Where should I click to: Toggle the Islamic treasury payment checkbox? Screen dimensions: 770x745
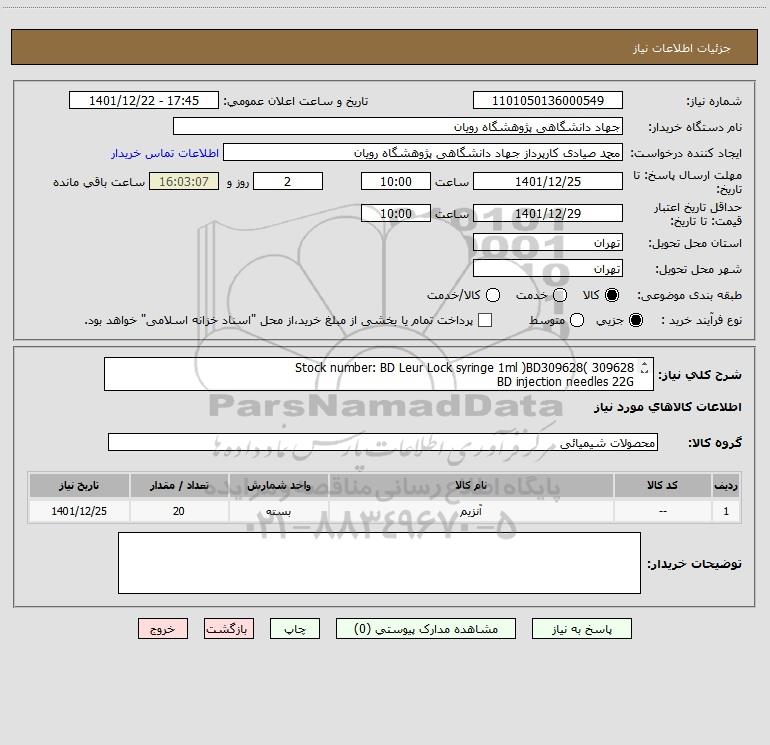pyautogui.click(x=485, y=320)
